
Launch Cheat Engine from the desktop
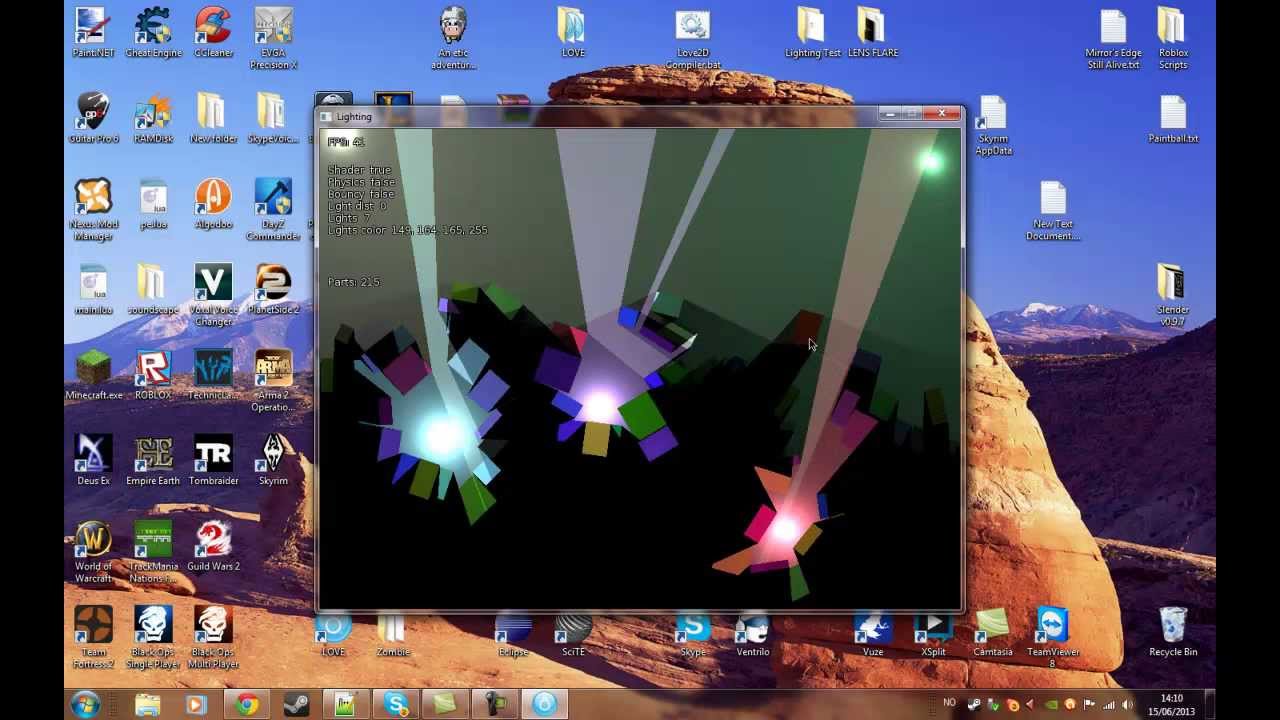(153, 33)
